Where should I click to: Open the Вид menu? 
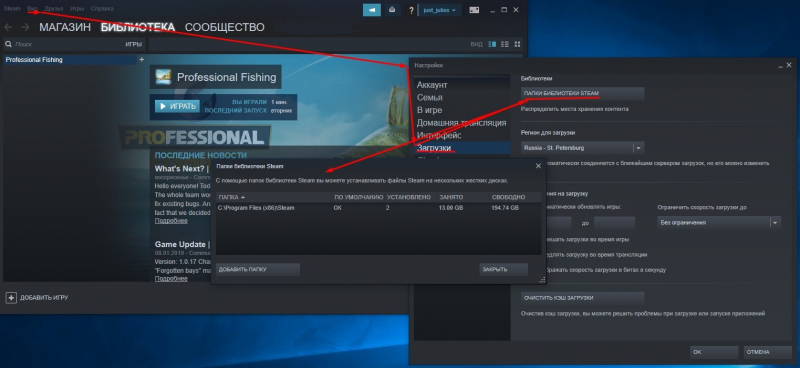(x=33, y=9)
